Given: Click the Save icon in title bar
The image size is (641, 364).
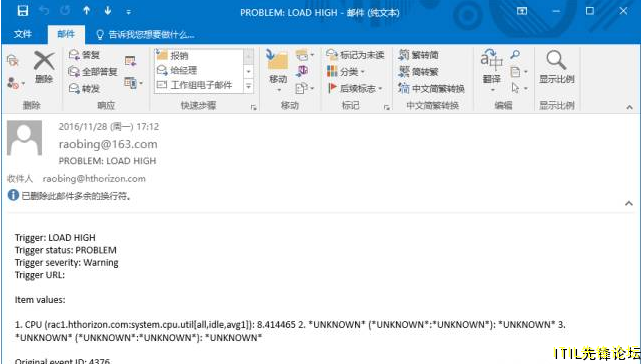Looking at the screenshot, I should (22, 11).
